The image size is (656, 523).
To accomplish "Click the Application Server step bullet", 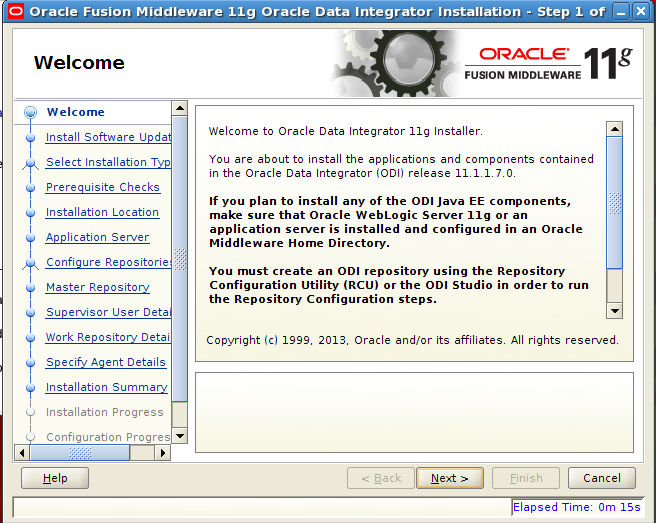I will pos(31,237).
